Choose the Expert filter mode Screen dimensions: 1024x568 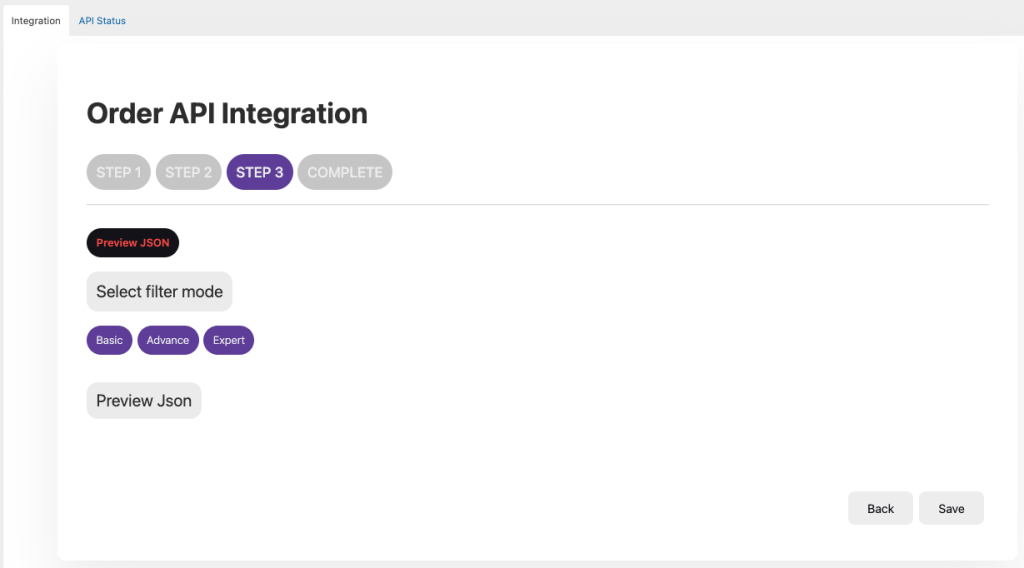point(228,340)
